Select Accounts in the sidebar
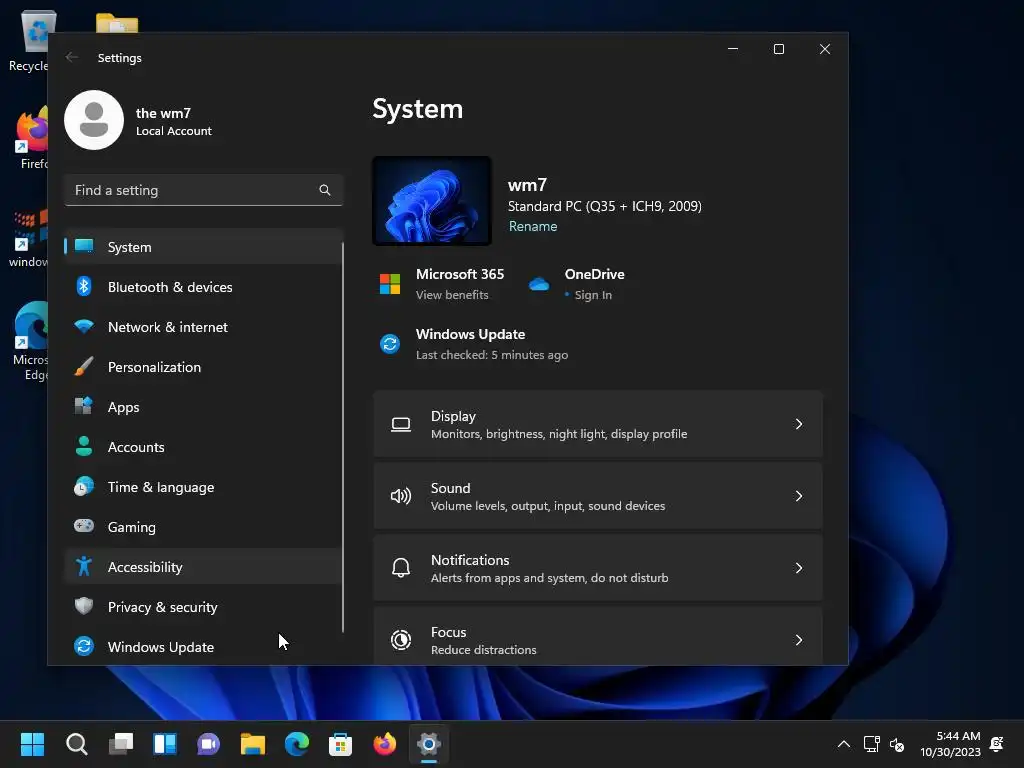 (203, 447)
